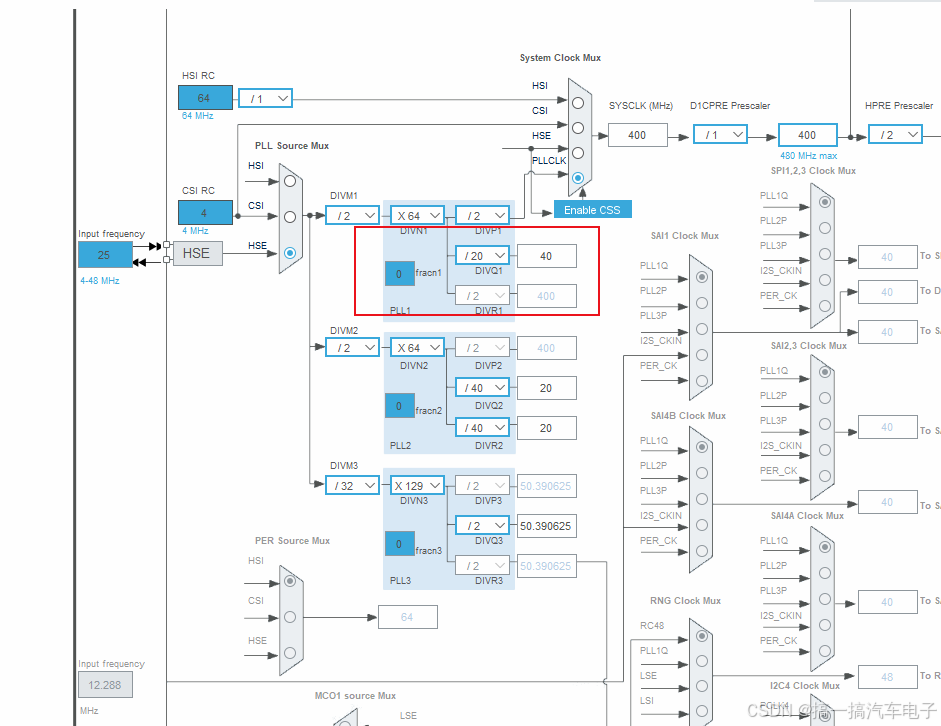
Task: Open DIVR1 /2 dropdown
Action: [482, 295]
